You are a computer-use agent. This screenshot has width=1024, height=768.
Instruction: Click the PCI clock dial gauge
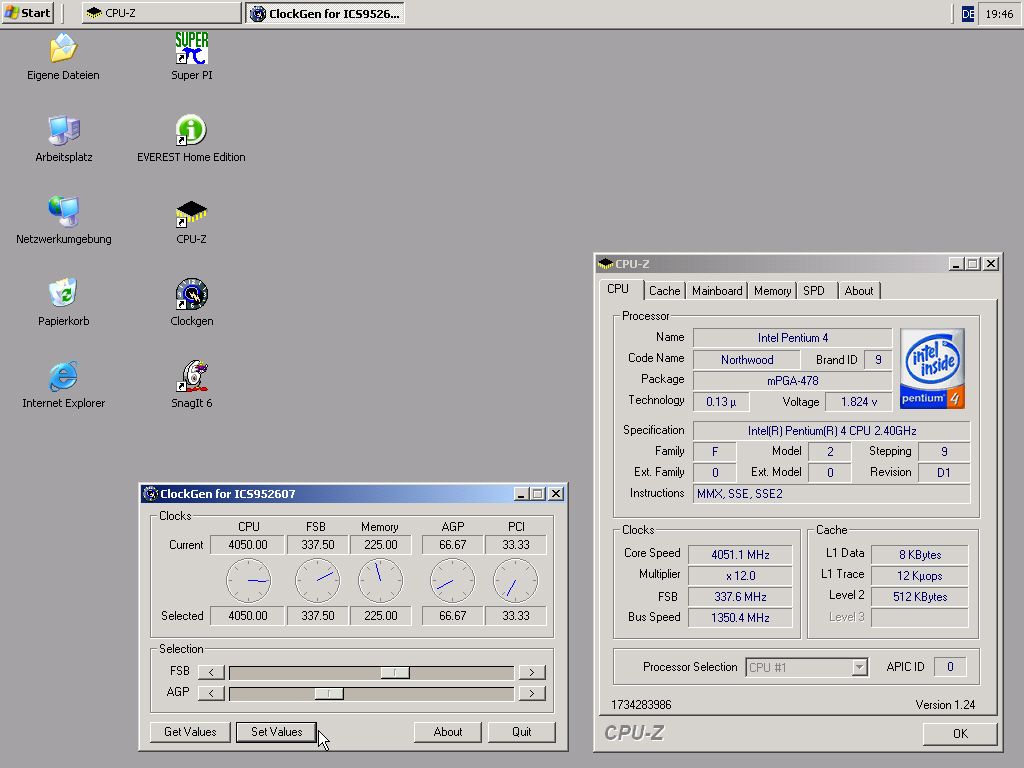(515, 581)
